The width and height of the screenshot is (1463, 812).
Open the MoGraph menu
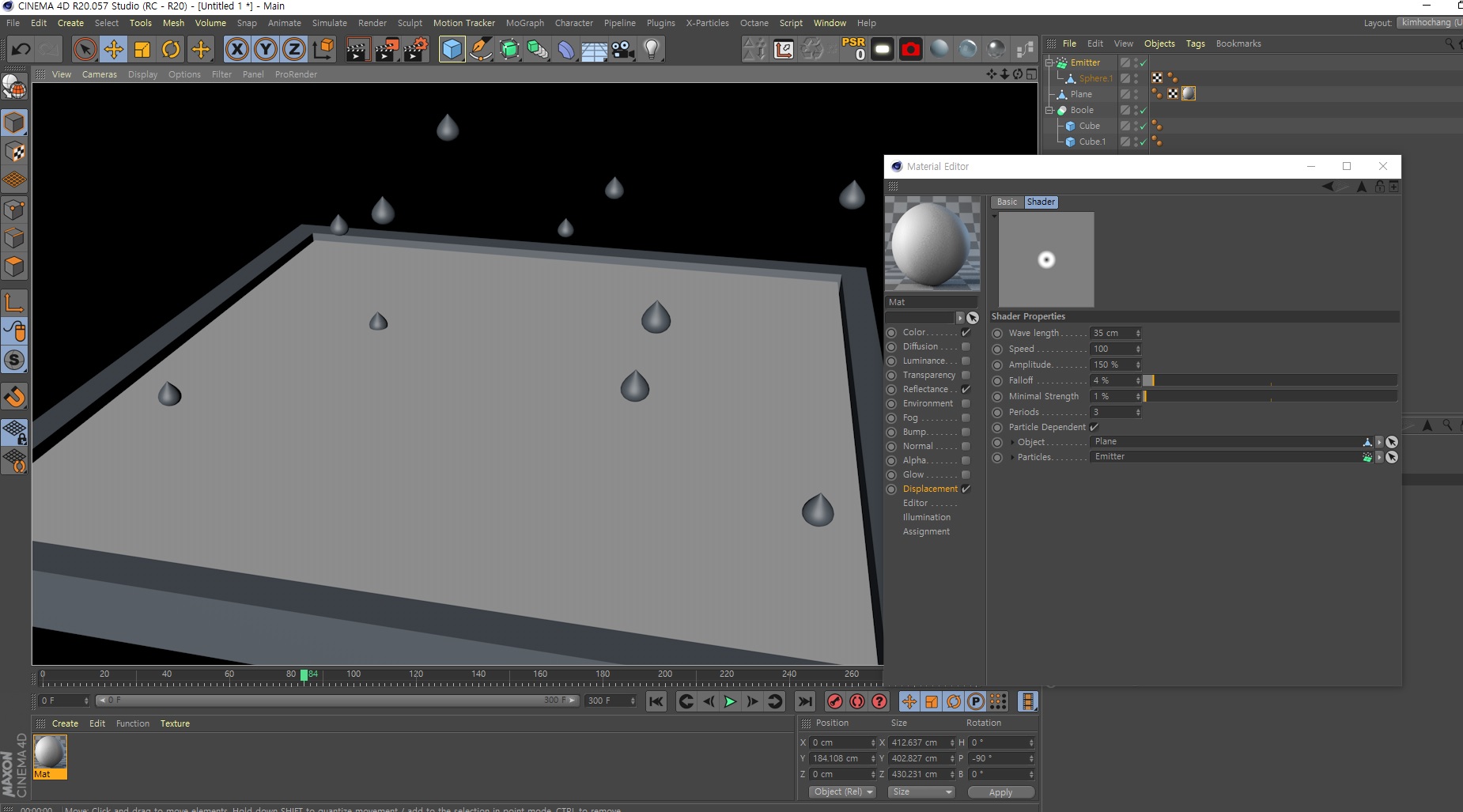click(x=524, y=23)
